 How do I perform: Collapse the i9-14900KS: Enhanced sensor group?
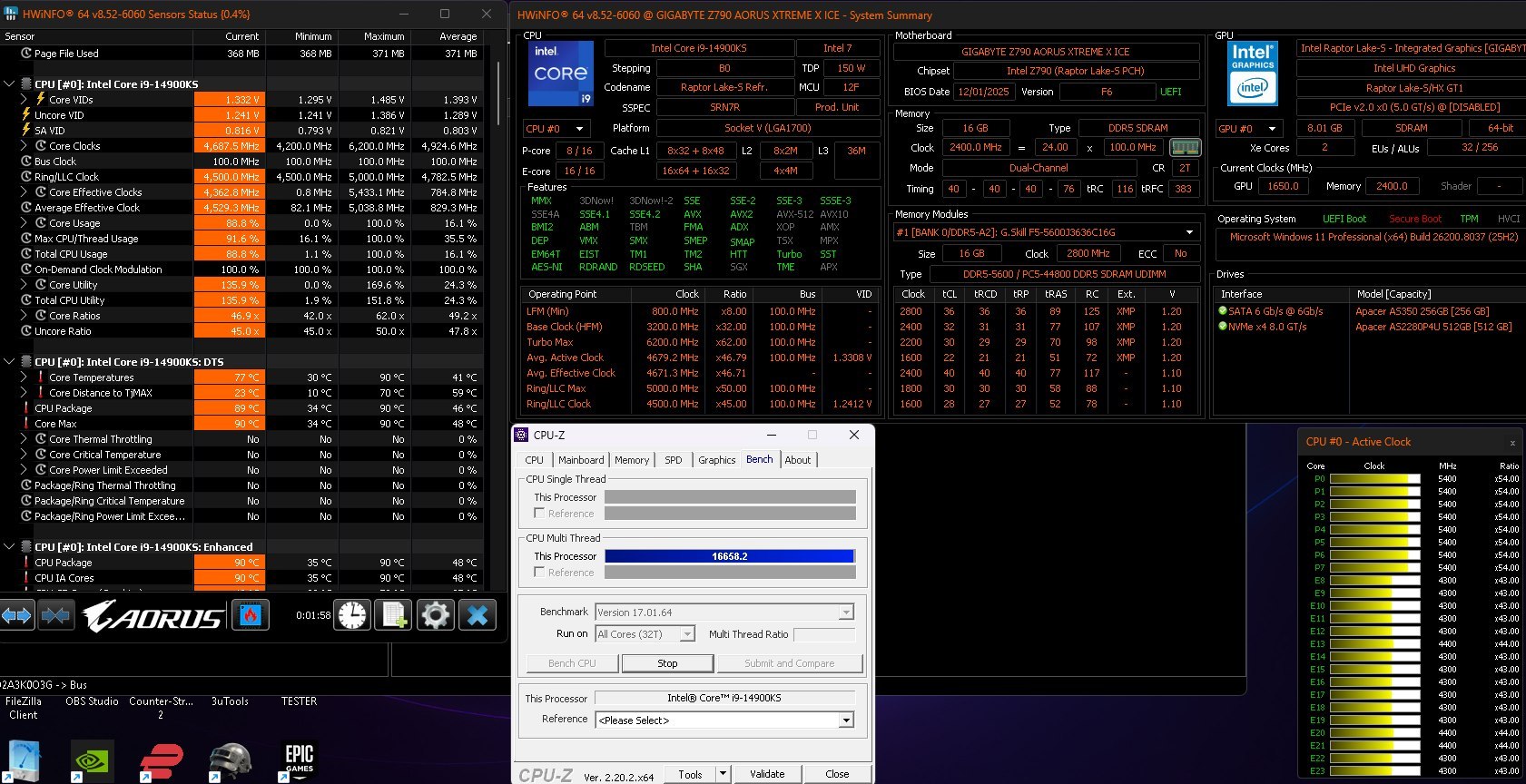pyautogui.click(x=9, y=546)
